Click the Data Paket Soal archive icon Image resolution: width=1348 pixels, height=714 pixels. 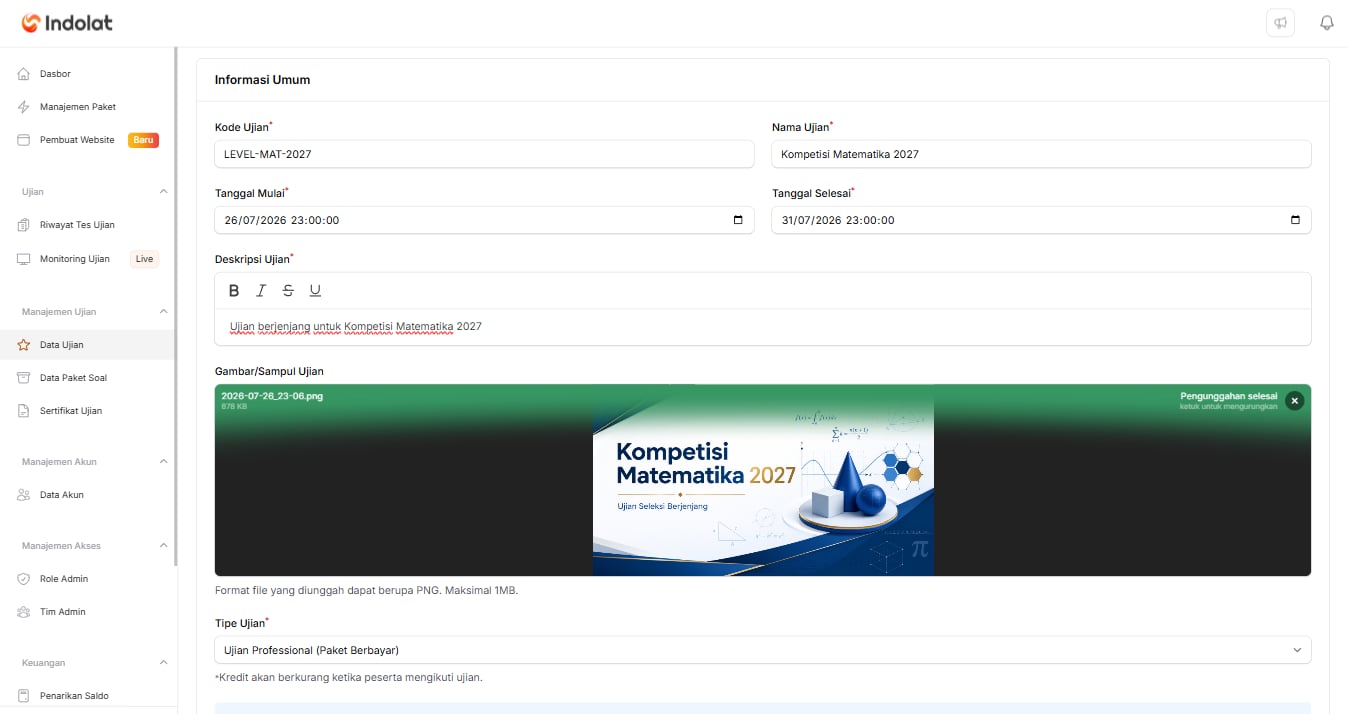[x=24, y=378]
